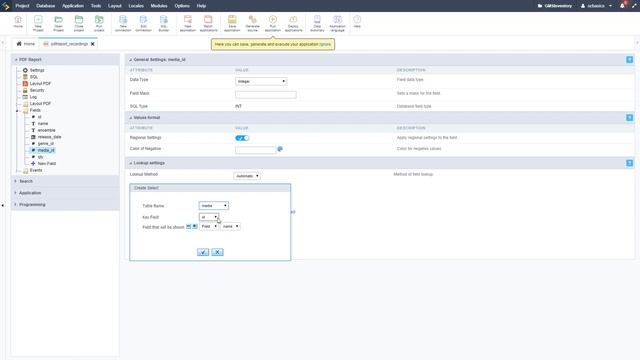Open the Color of Negative color picker
This screenshot has width=640, height=360.
point(280,149)
